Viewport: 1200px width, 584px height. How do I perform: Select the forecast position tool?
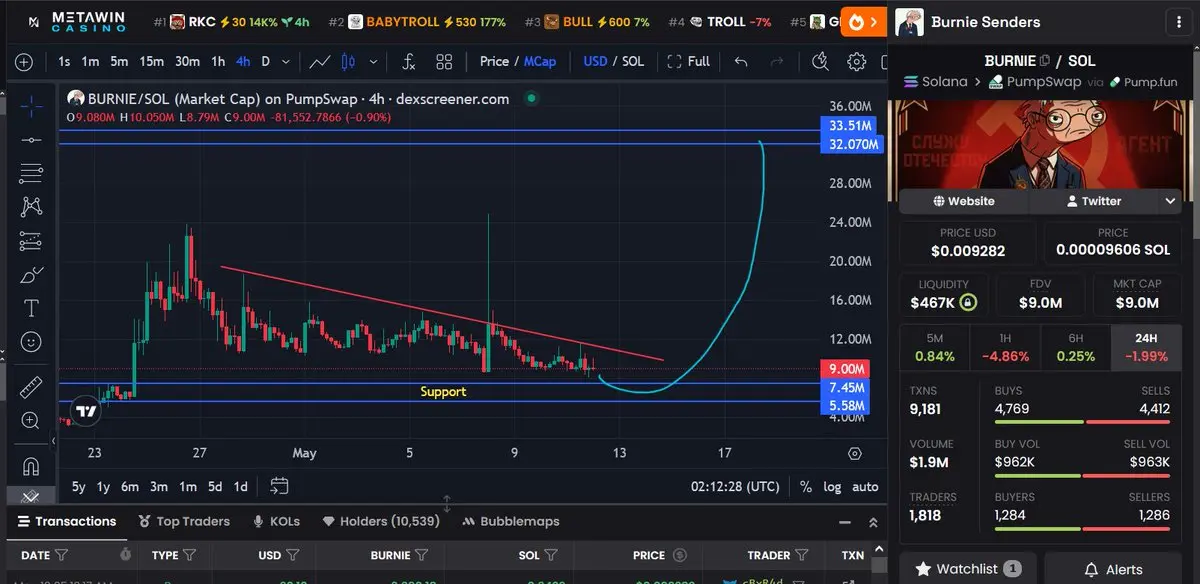point(31,240)
